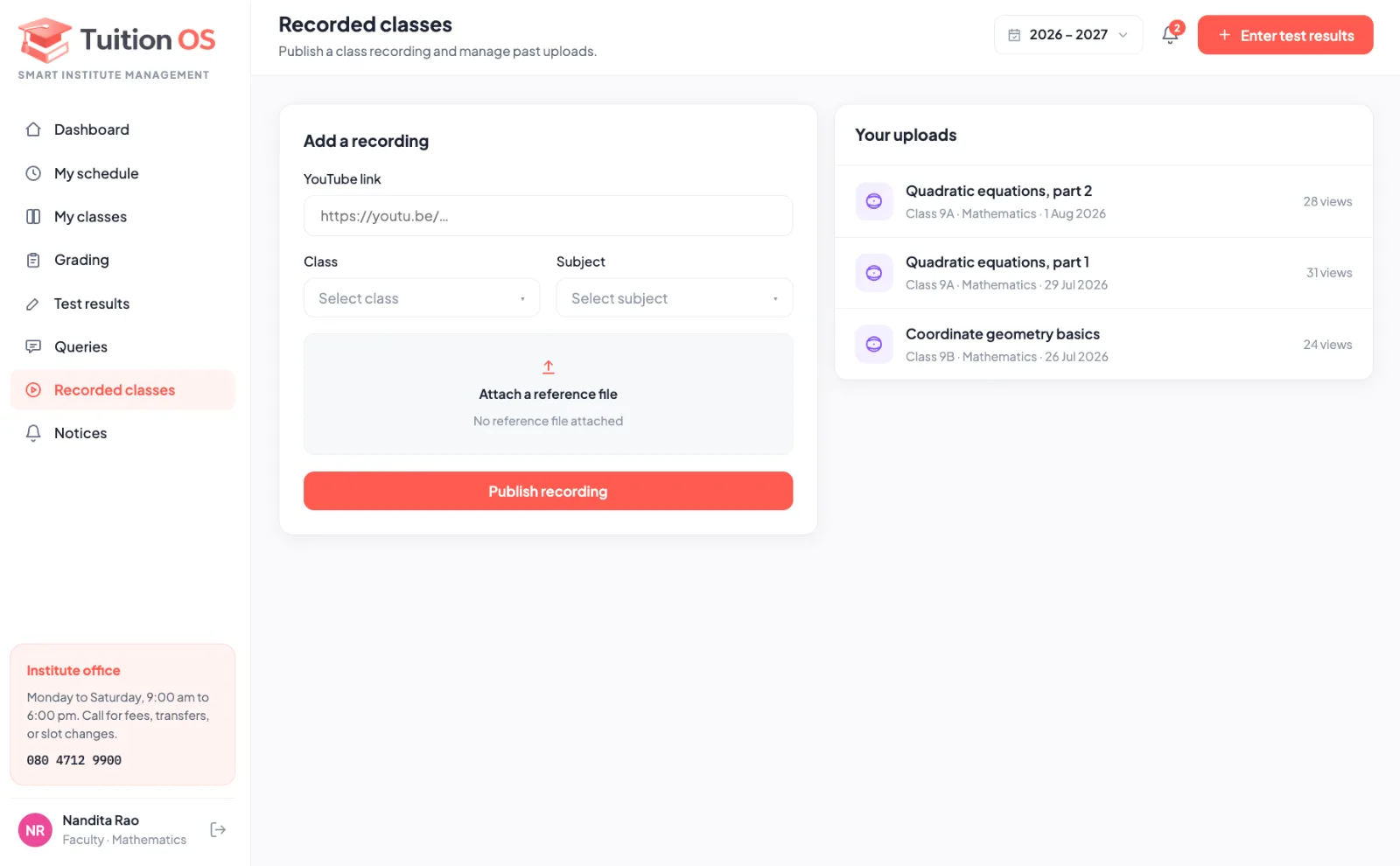
Task: Open the Grading section
Action: (122, 260)
